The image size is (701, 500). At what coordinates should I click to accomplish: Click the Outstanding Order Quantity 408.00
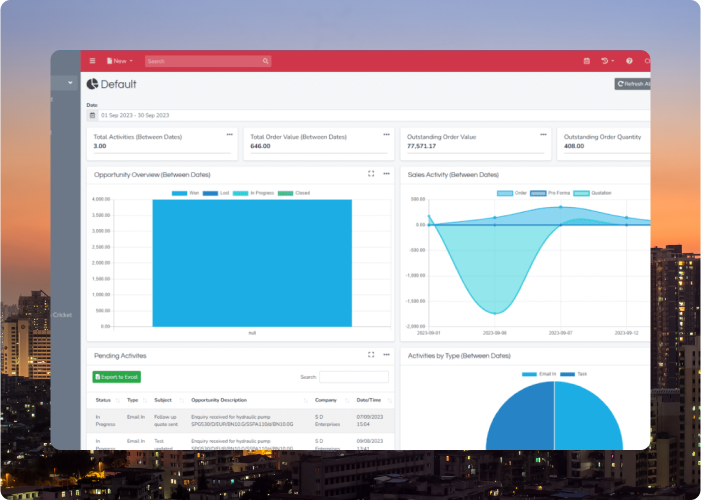pyautogui.click(x=574, y=146)
